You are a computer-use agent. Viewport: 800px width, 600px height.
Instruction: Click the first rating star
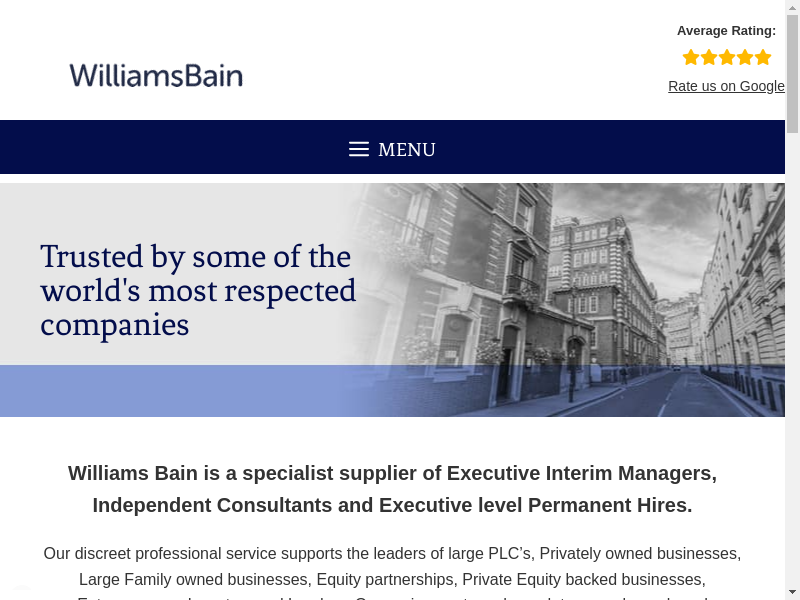coord(691,57)
